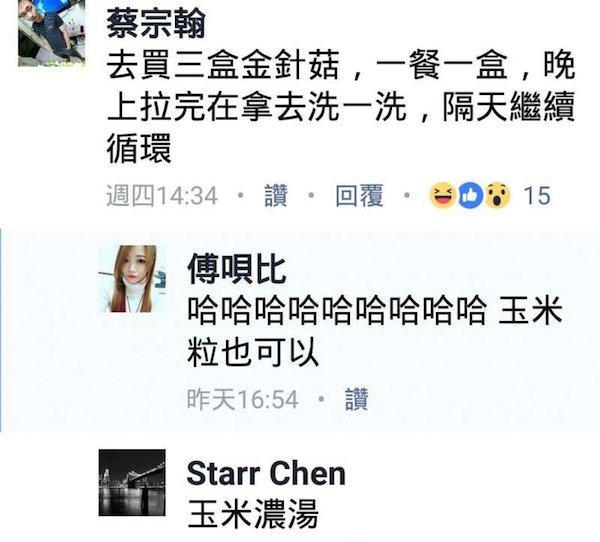The image size is (600, 542).
Task: Select the 玉米濃湯 comment text
Action: coord(253,514)
